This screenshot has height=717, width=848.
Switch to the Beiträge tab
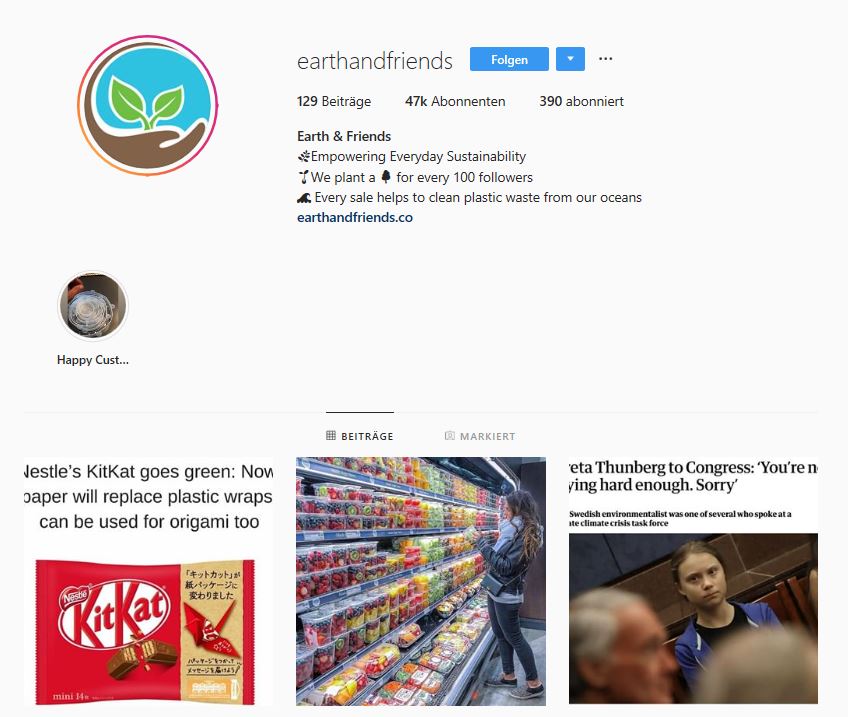360,436
